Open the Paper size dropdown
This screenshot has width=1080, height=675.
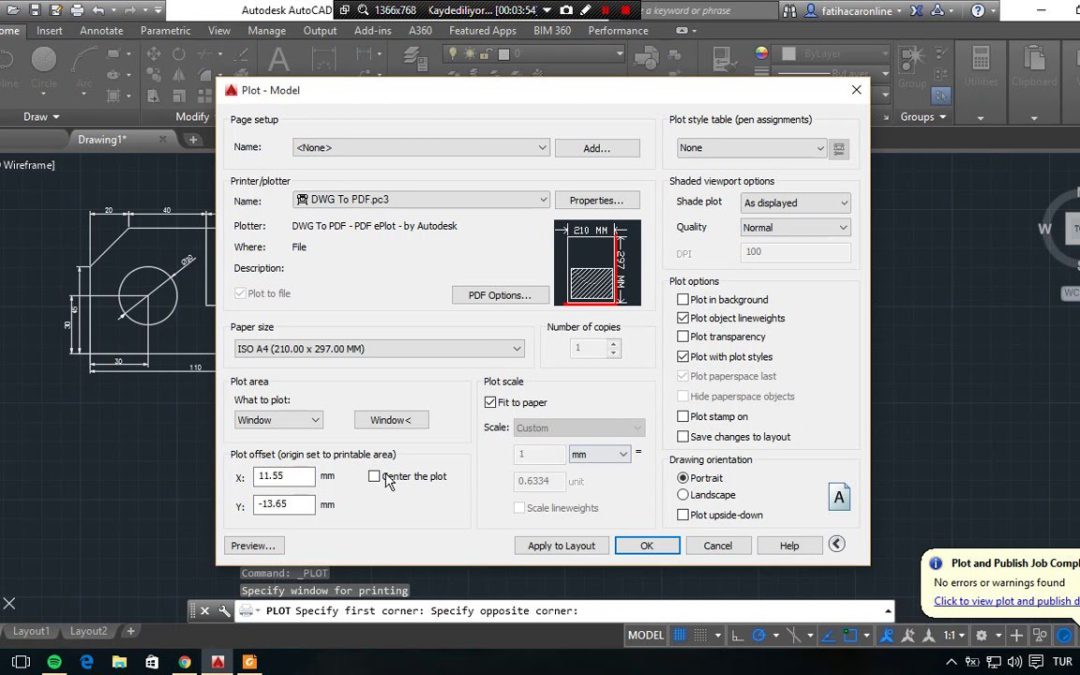coord(379,349)
